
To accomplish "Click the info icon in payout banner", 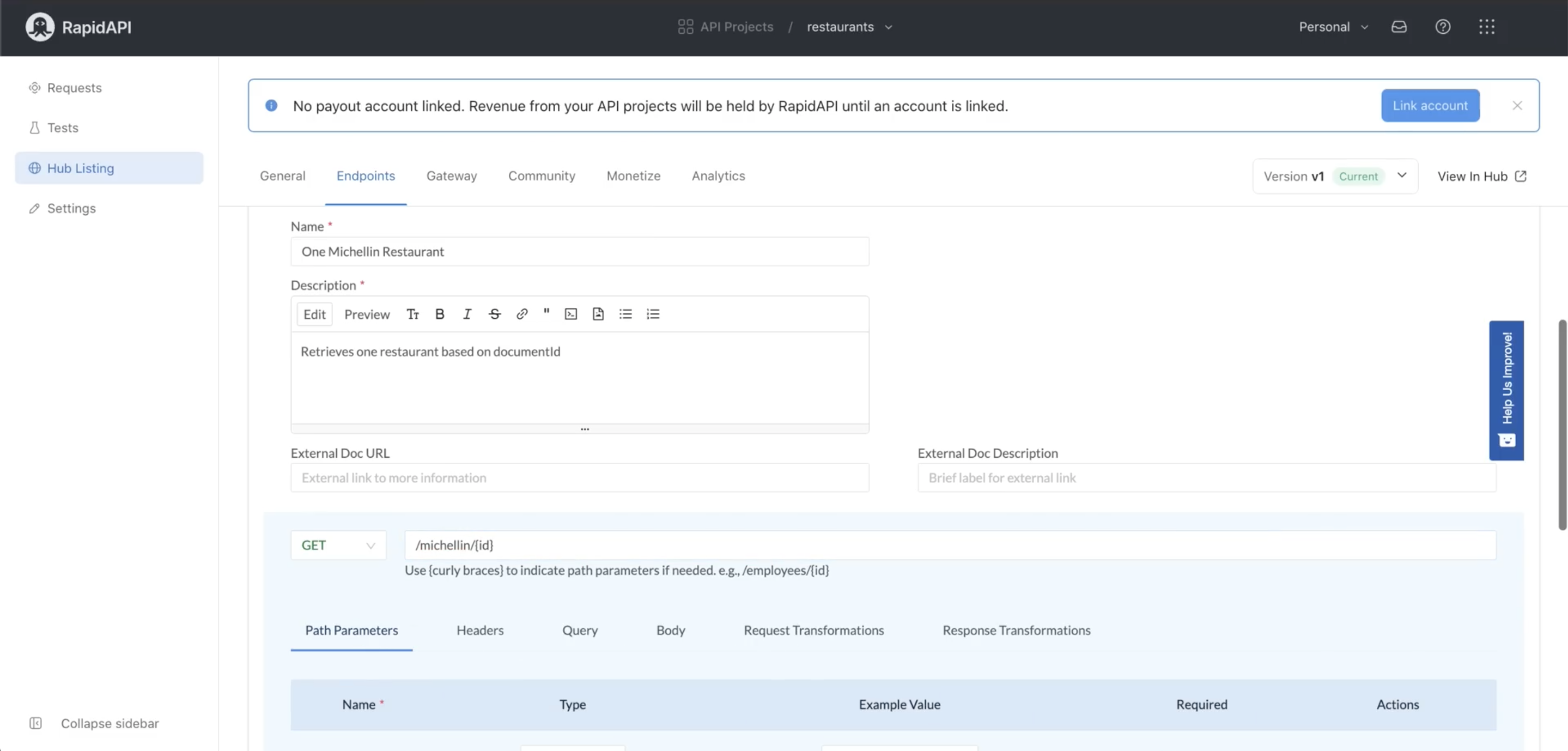I will (271, 106).
